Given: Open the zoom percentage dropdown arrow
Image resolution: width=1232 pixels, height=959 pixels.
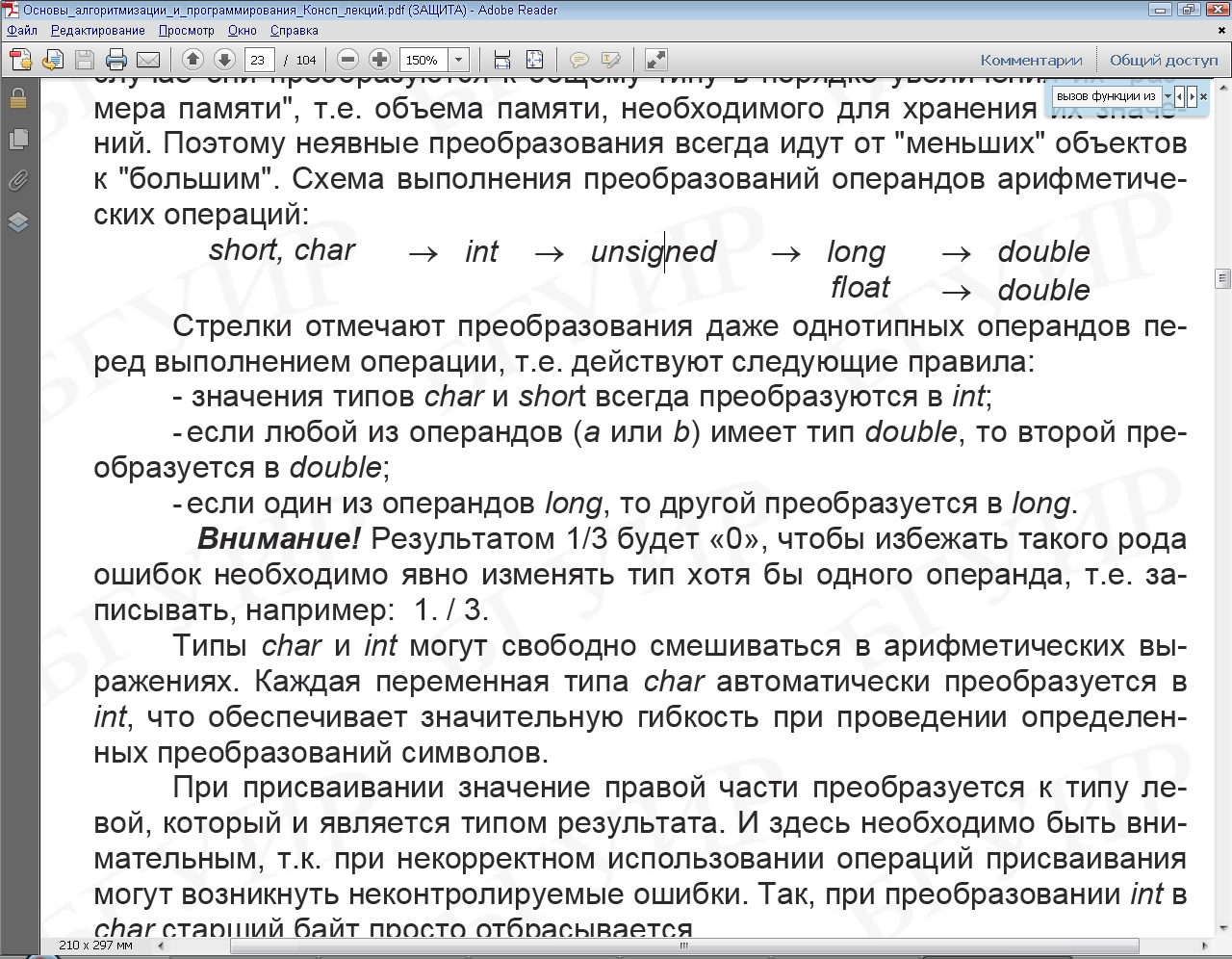Looking at the screenshot, I should pyautogui.click(x=459, y=60).
